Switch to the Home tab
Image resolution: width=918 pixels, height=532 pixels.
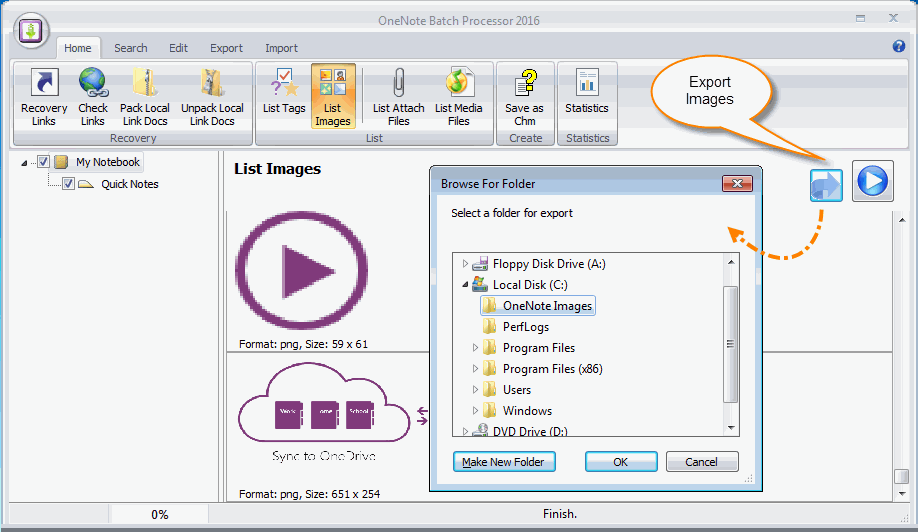coord(78,48)
